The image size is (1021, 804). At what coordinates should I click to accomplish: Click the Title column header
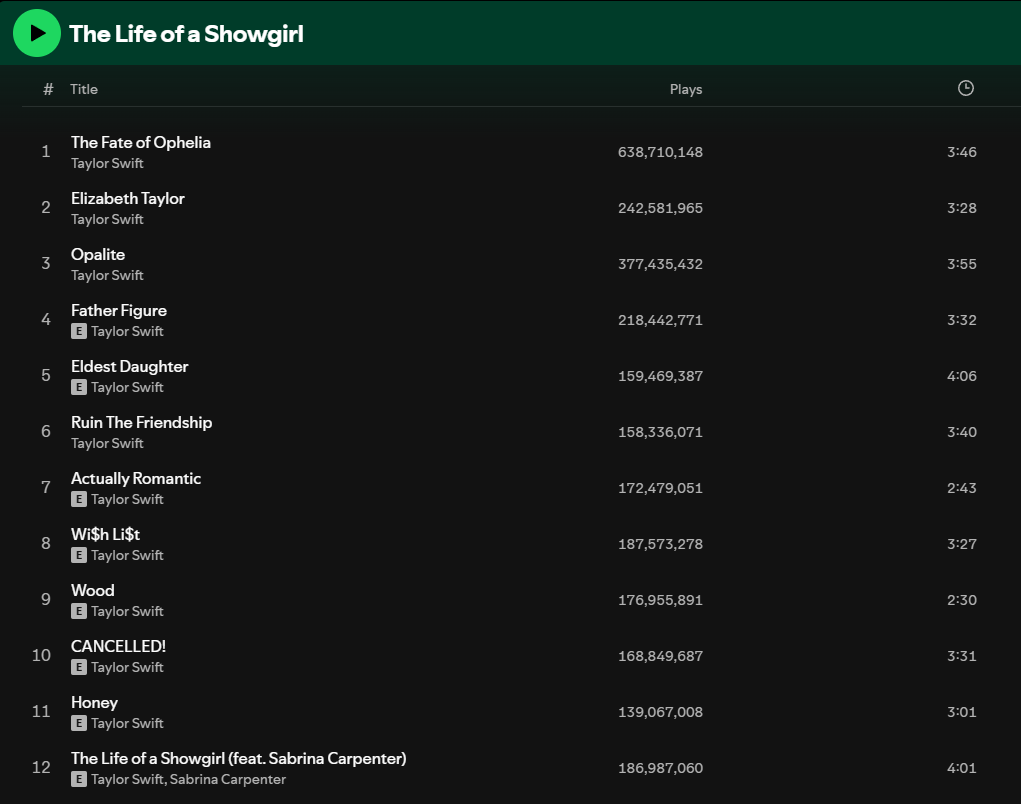pos(84,89)
